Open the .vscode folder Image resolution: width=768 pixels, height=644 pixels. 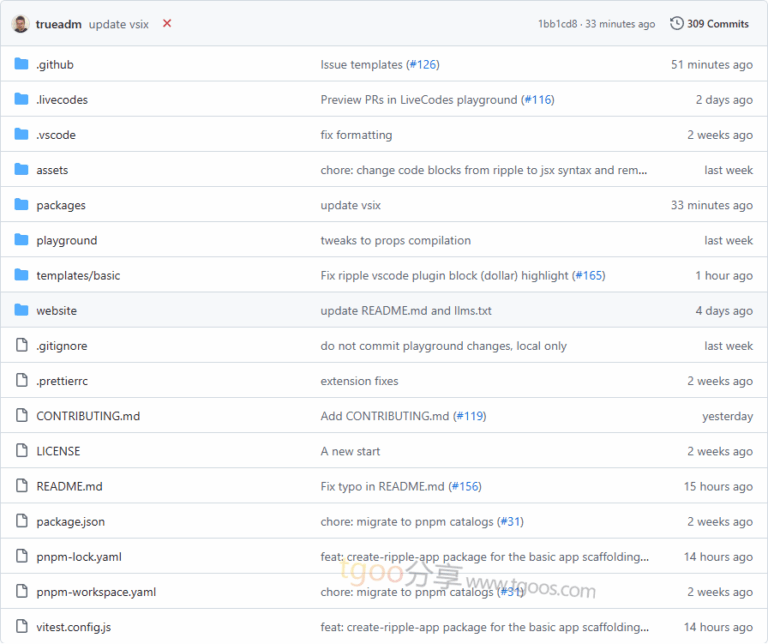56,135
